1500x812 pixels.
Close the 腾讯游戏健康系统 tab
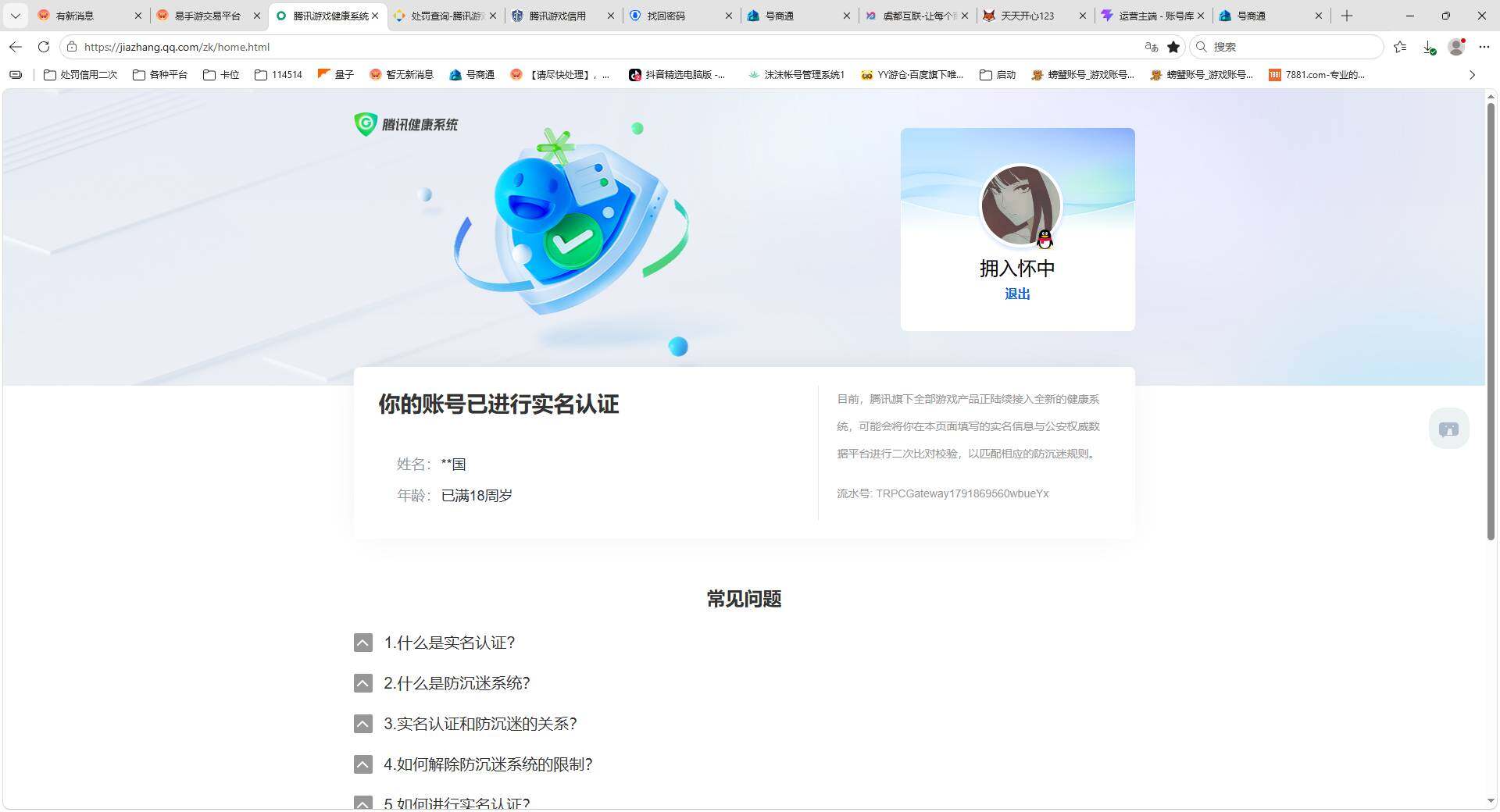click(375, 16)
